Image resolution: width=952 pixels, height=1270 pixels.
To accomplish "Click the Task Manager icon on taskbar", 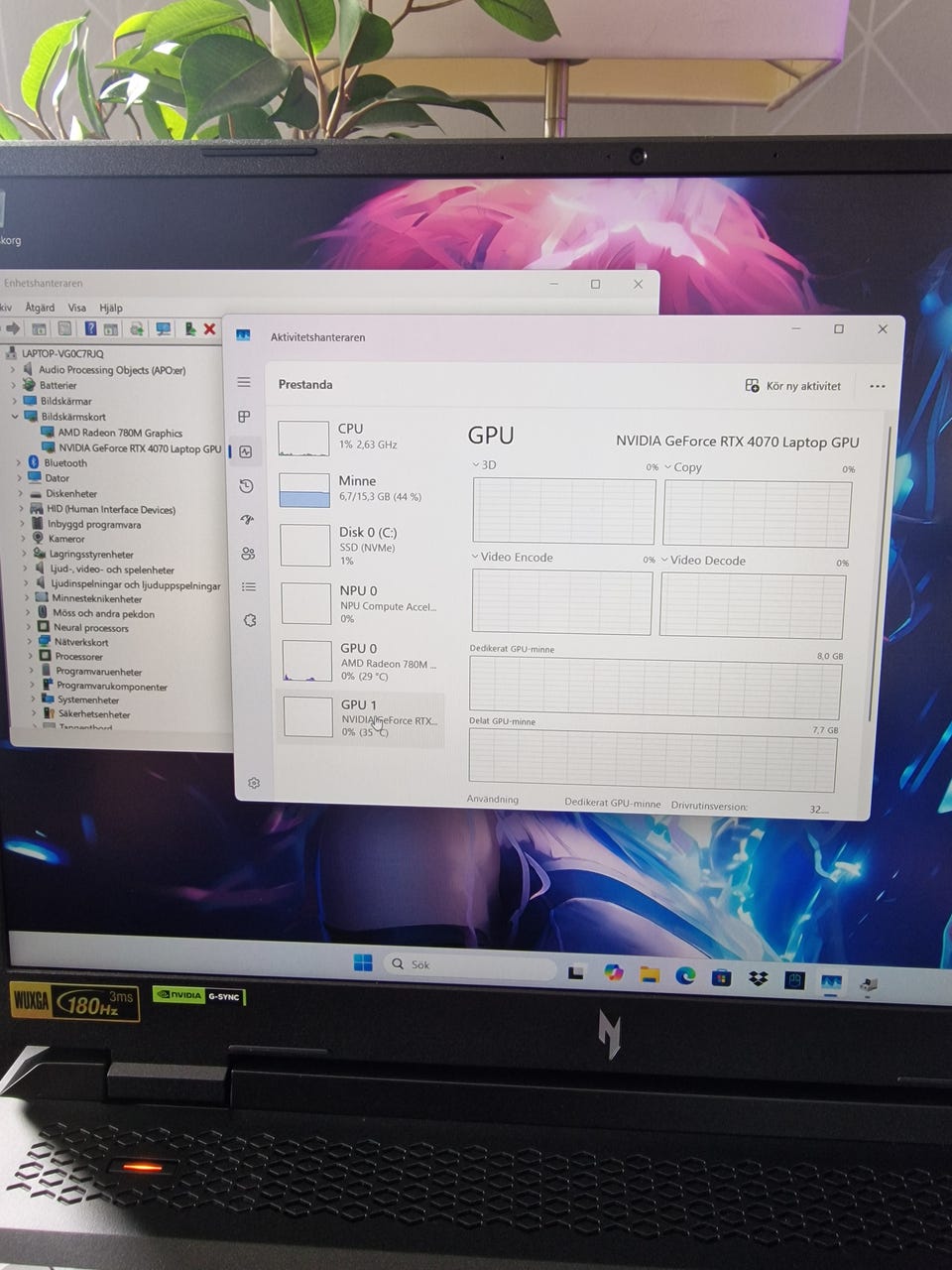I will (x=831, y=982).
